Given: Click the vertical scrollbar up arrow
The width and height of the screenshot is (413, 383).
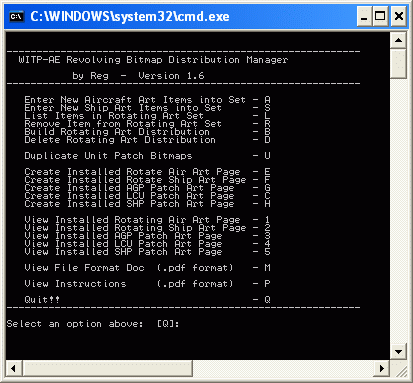Looking at the screenshot, I should click(x=398, y=41).
